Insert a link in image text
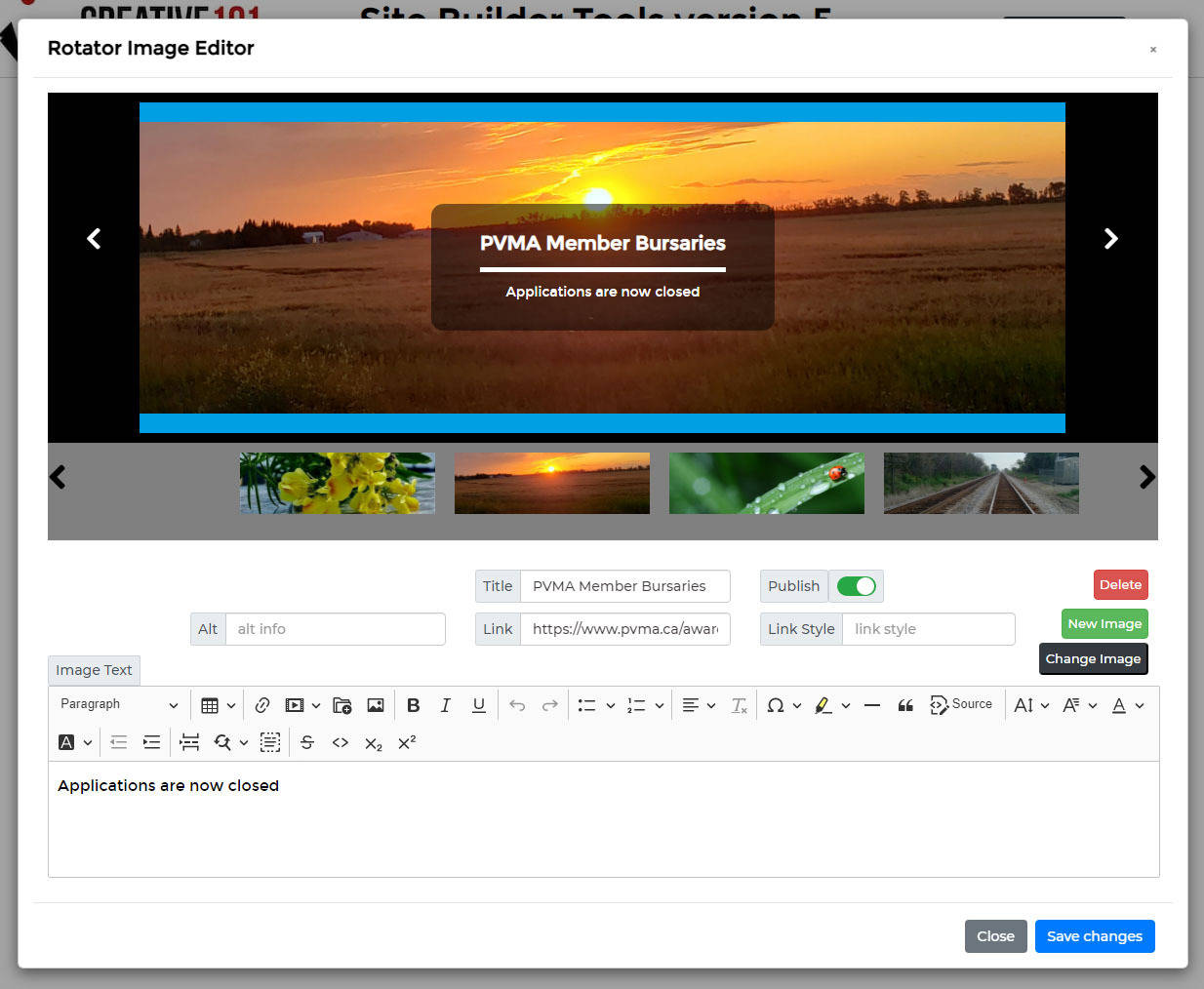The image size is (1204, 989). point(262,705)
